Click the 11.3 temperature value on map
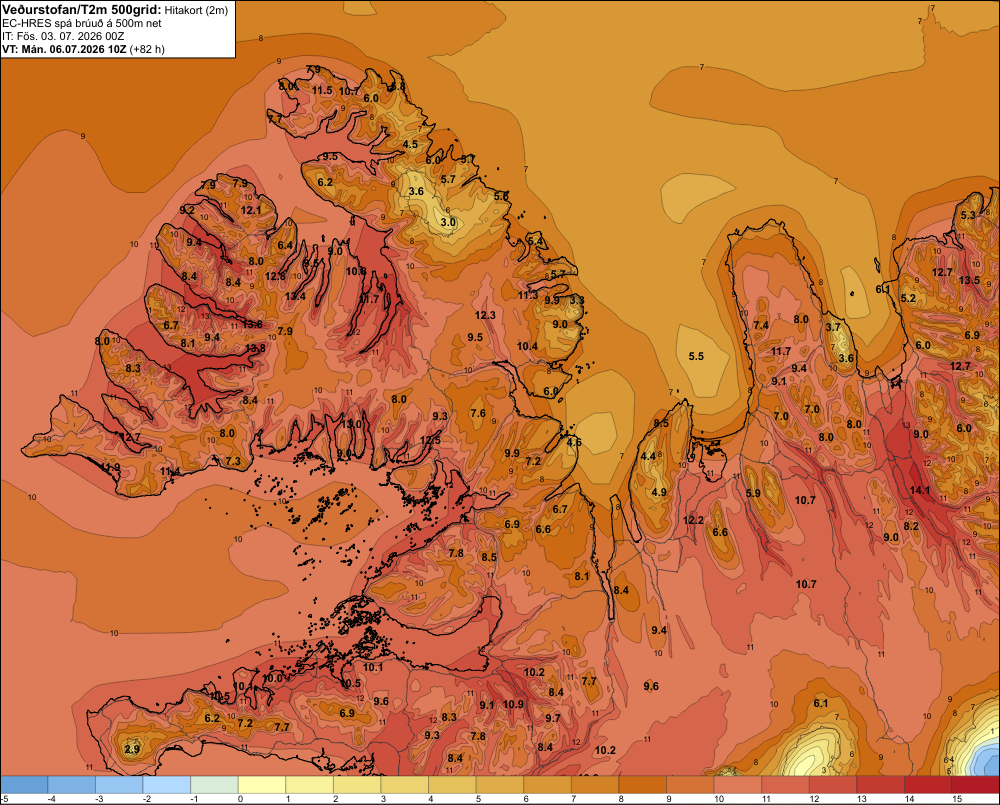1000x805 pixels. (527, 295)
